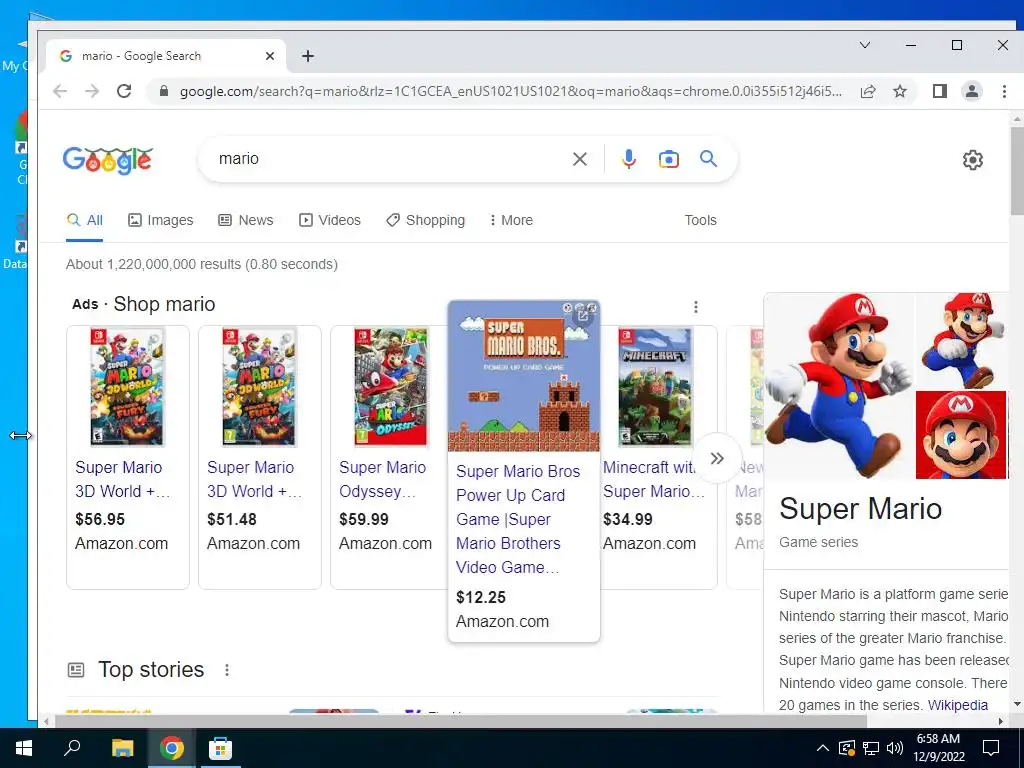1024x768 pixels.
Task: Click the vertical page scrollbar thumb
Action: [x=1017, y=171]
